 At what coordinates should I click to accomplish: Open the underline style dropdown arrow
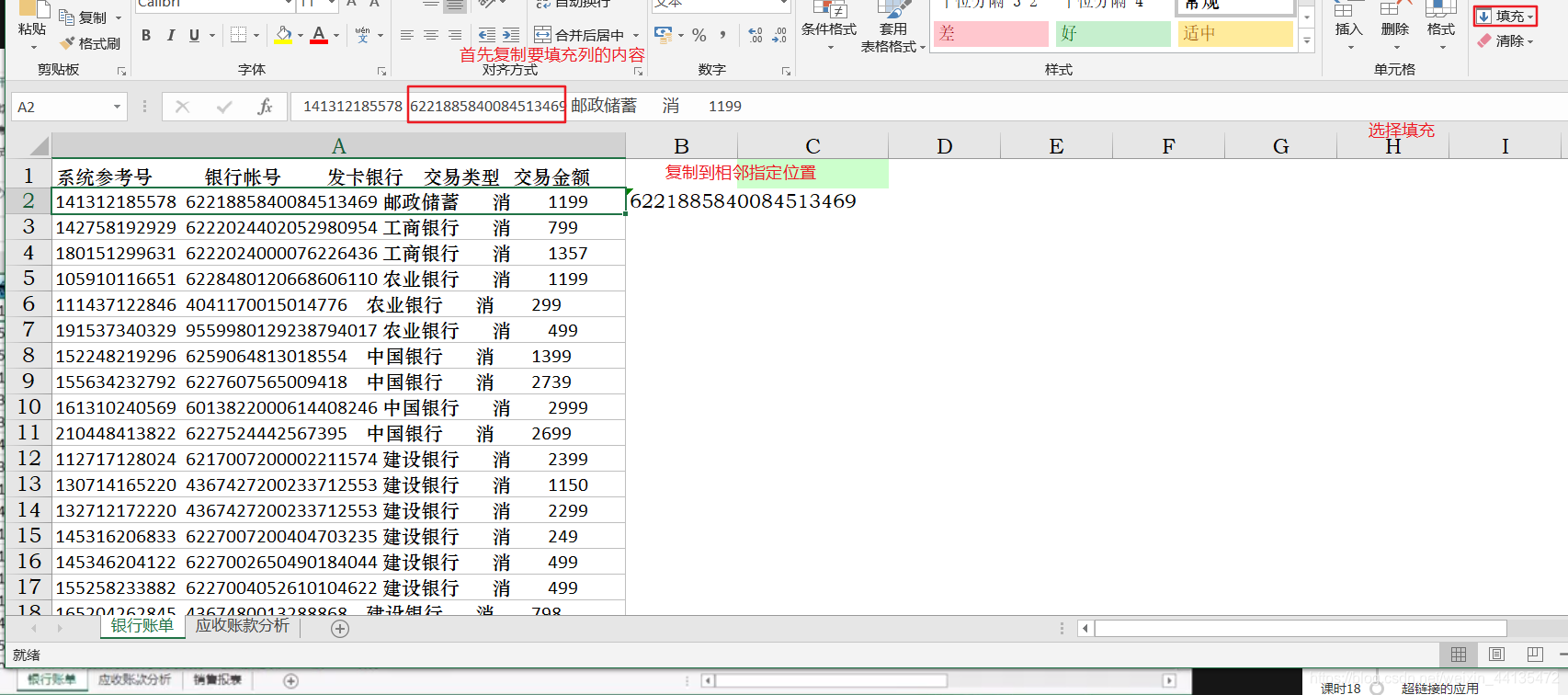[x=212, y=36]
